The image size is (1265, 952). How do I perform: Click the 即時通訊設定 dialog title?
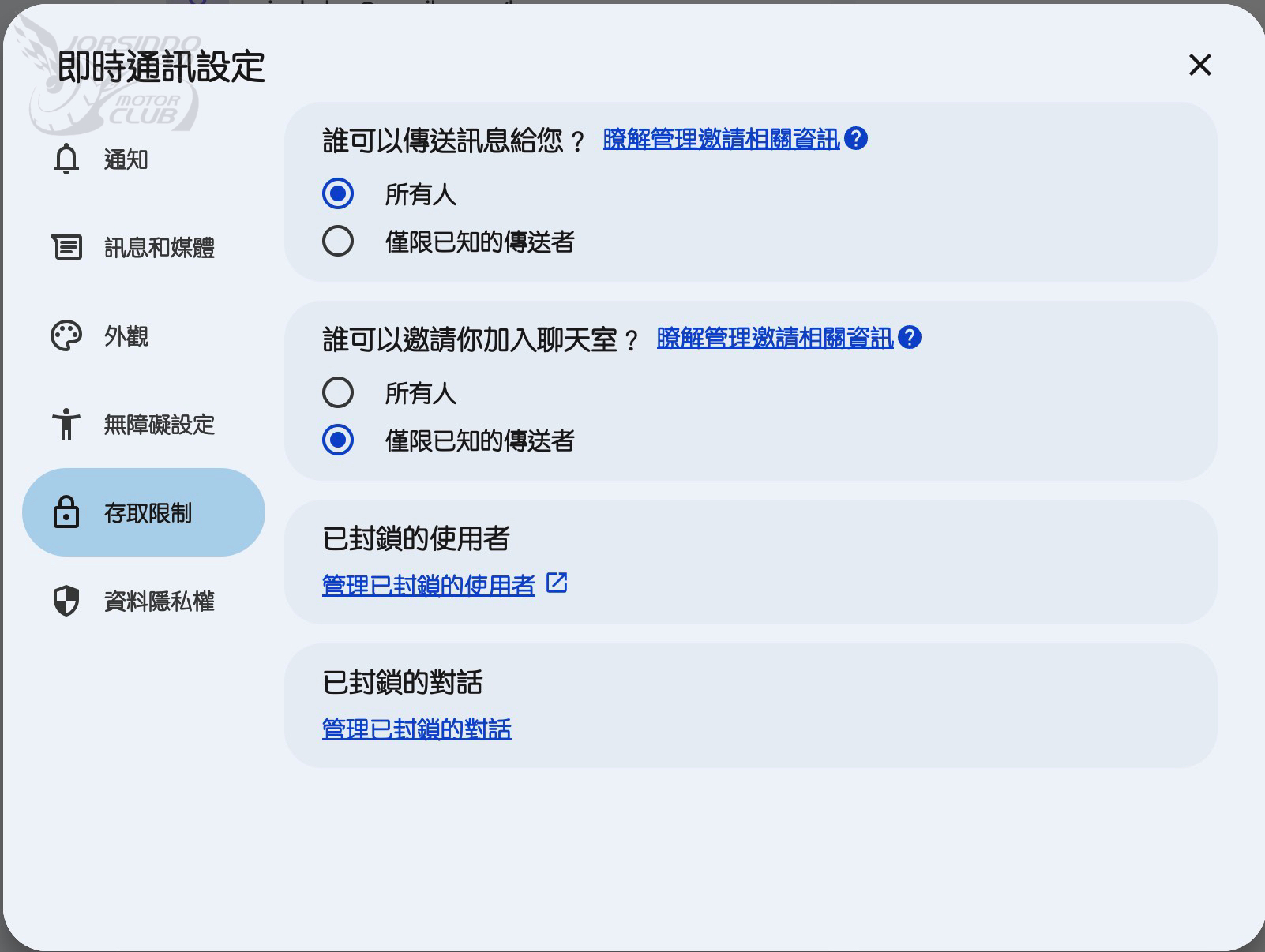[162, 66]
